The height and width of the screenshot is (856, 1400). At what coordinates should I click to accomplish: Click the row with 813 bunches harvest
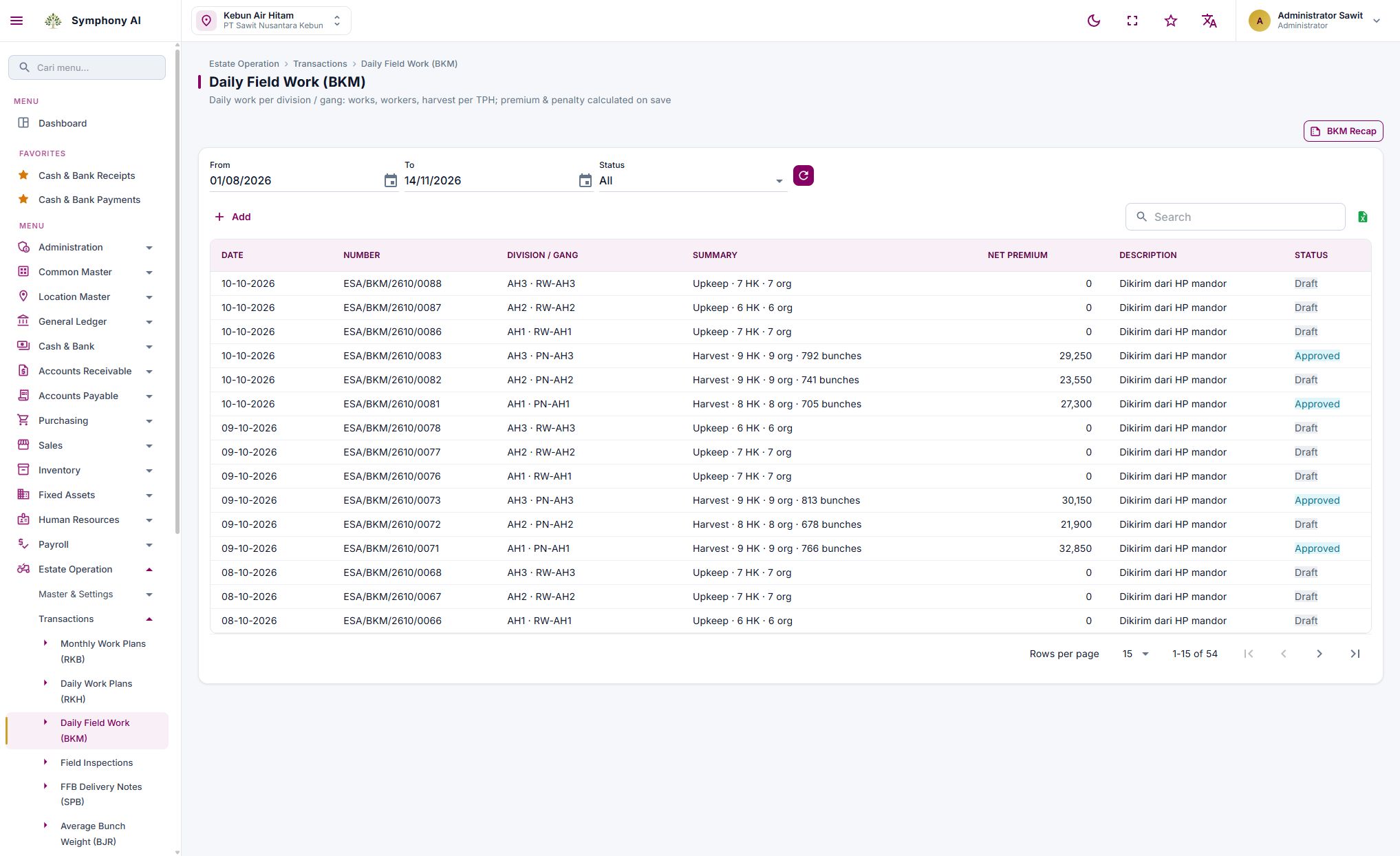pyautogui.click(x=790, y=500)
